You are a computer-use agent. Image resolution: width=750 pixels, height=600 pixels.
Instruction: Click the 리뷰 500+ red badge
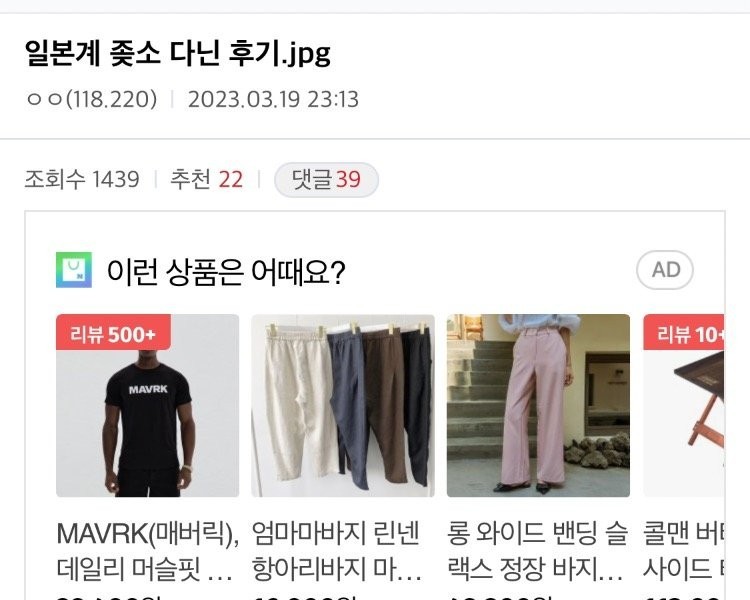(x=113, y=333)
